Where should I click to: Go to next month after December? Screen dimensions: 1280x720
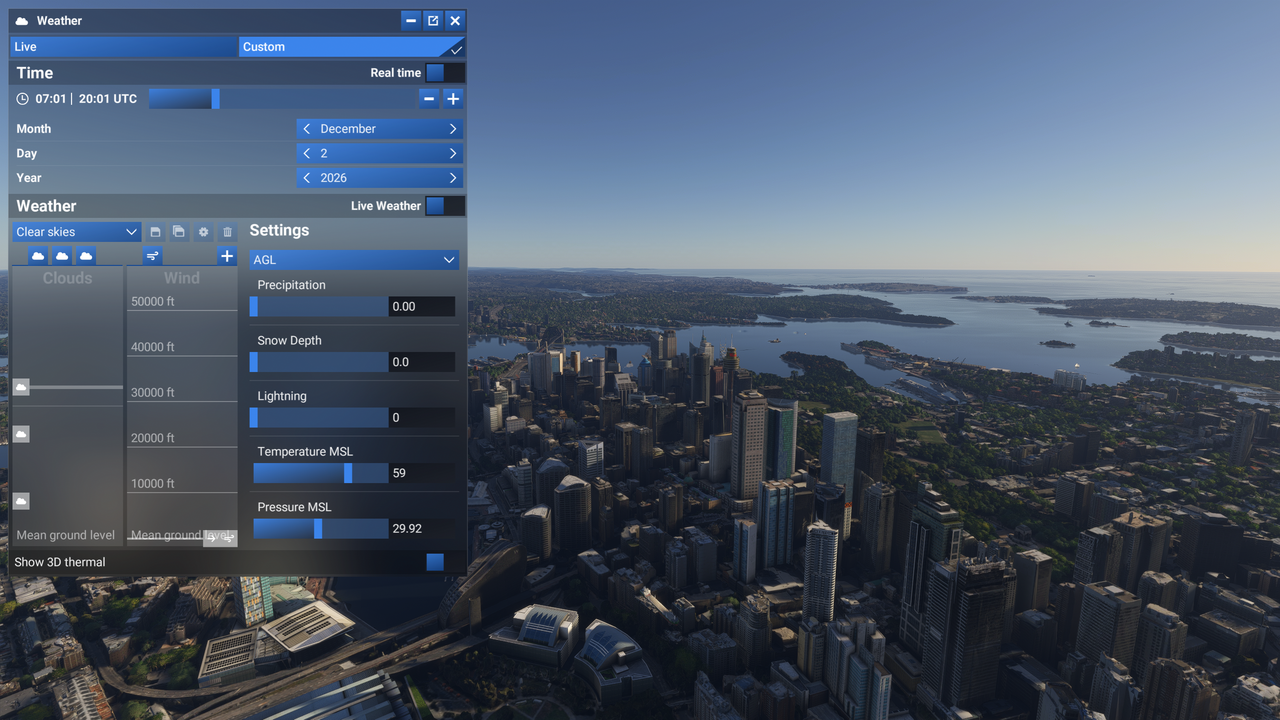pyautogui.click(x=453, y=129)
